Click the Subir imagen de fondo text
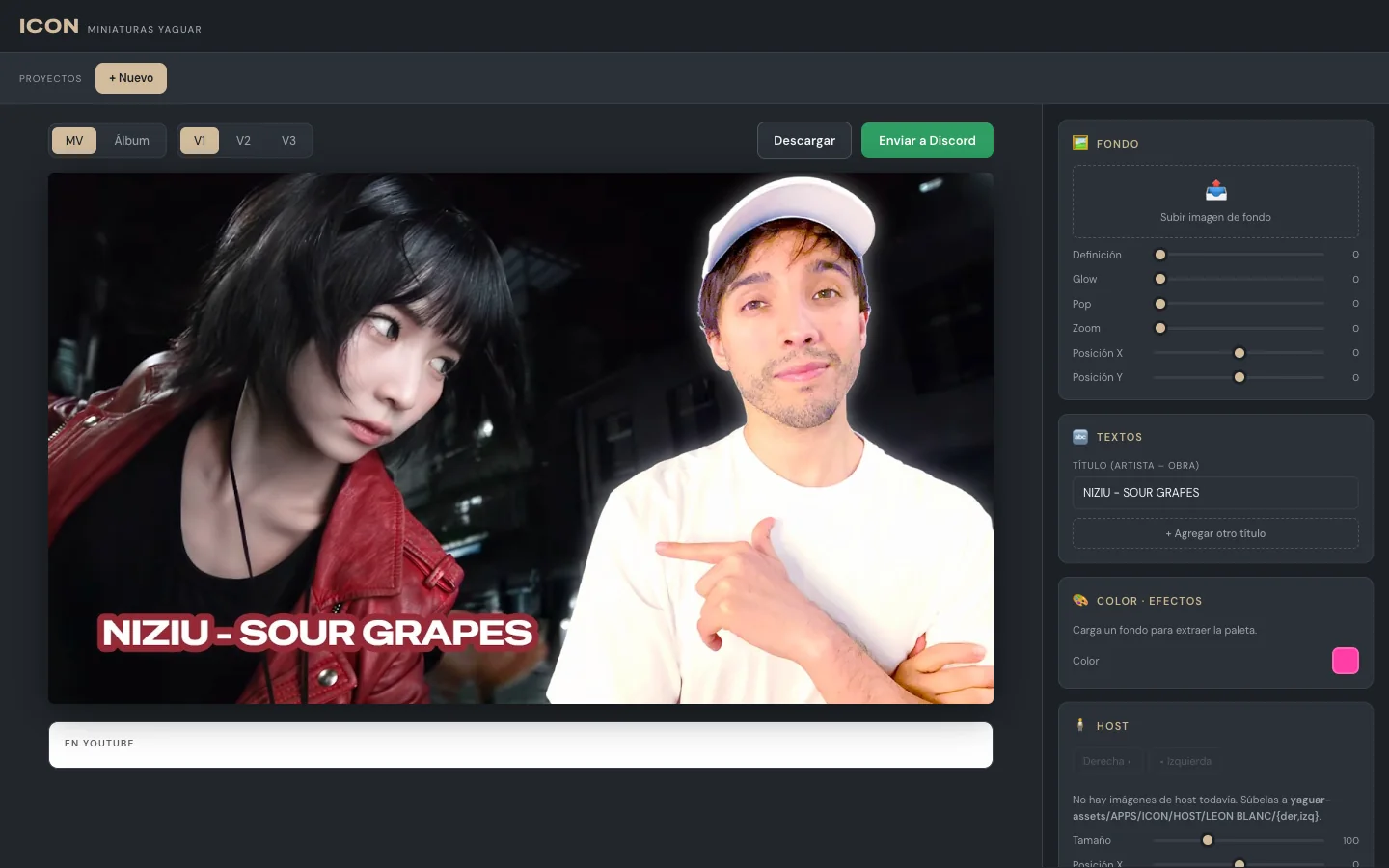This screenshot has width=1389, height=868. coord(1215,217)
